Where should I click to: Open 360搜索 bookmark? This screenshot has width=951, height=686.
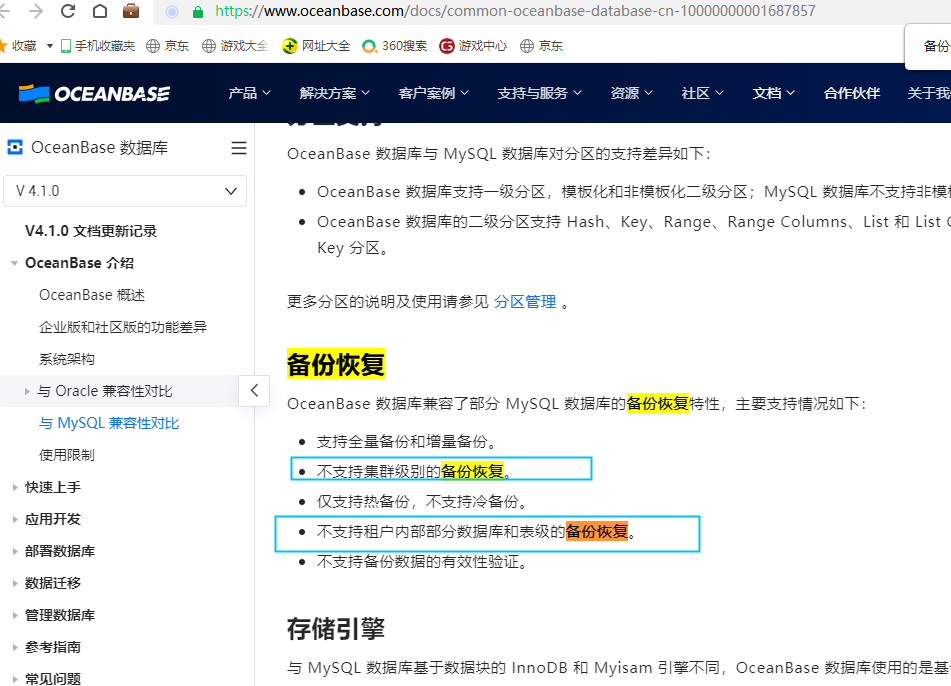pyautogui.click(x=395, y=45)
